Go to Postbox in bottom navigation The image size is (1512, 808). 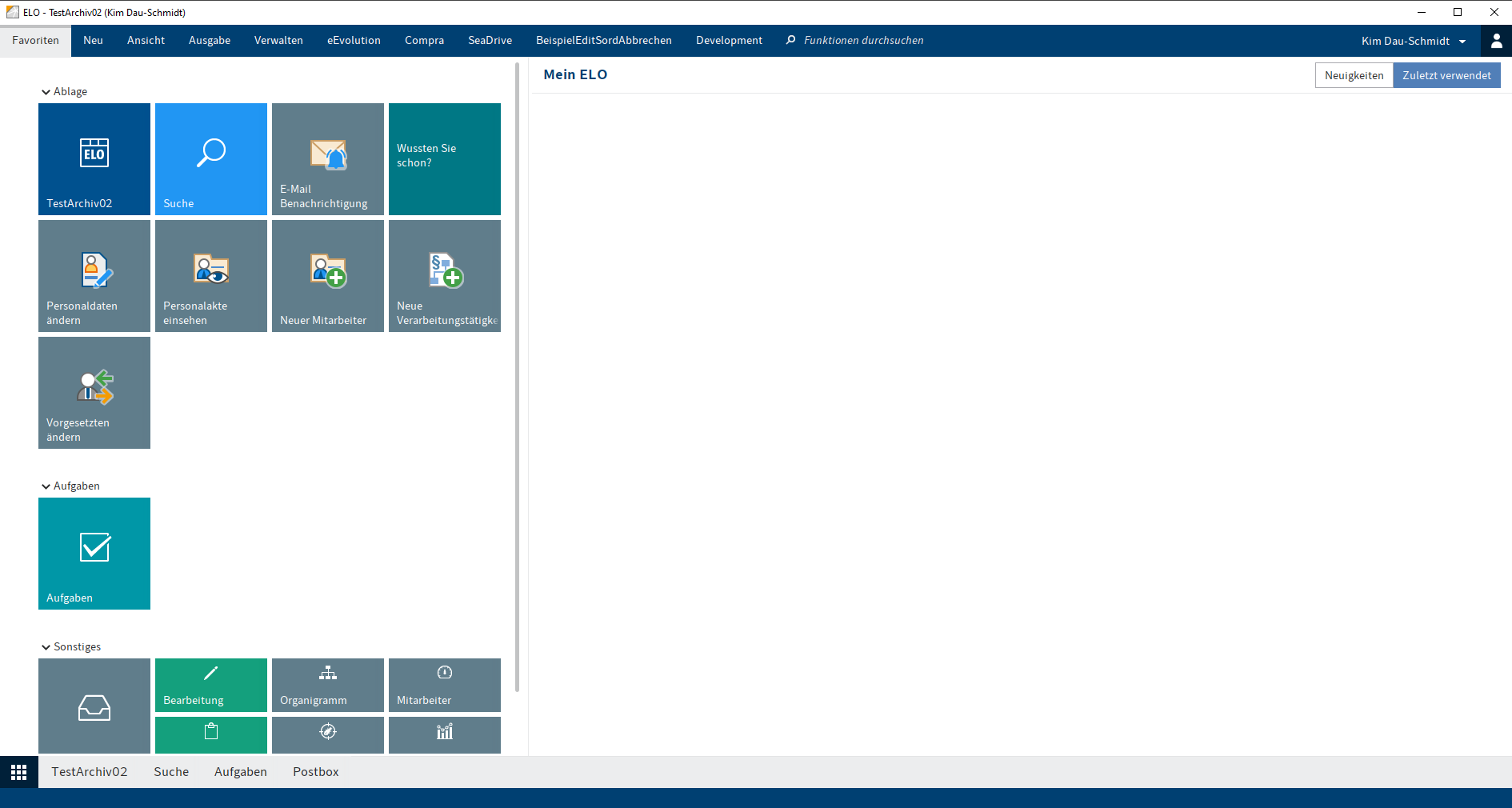316,772
